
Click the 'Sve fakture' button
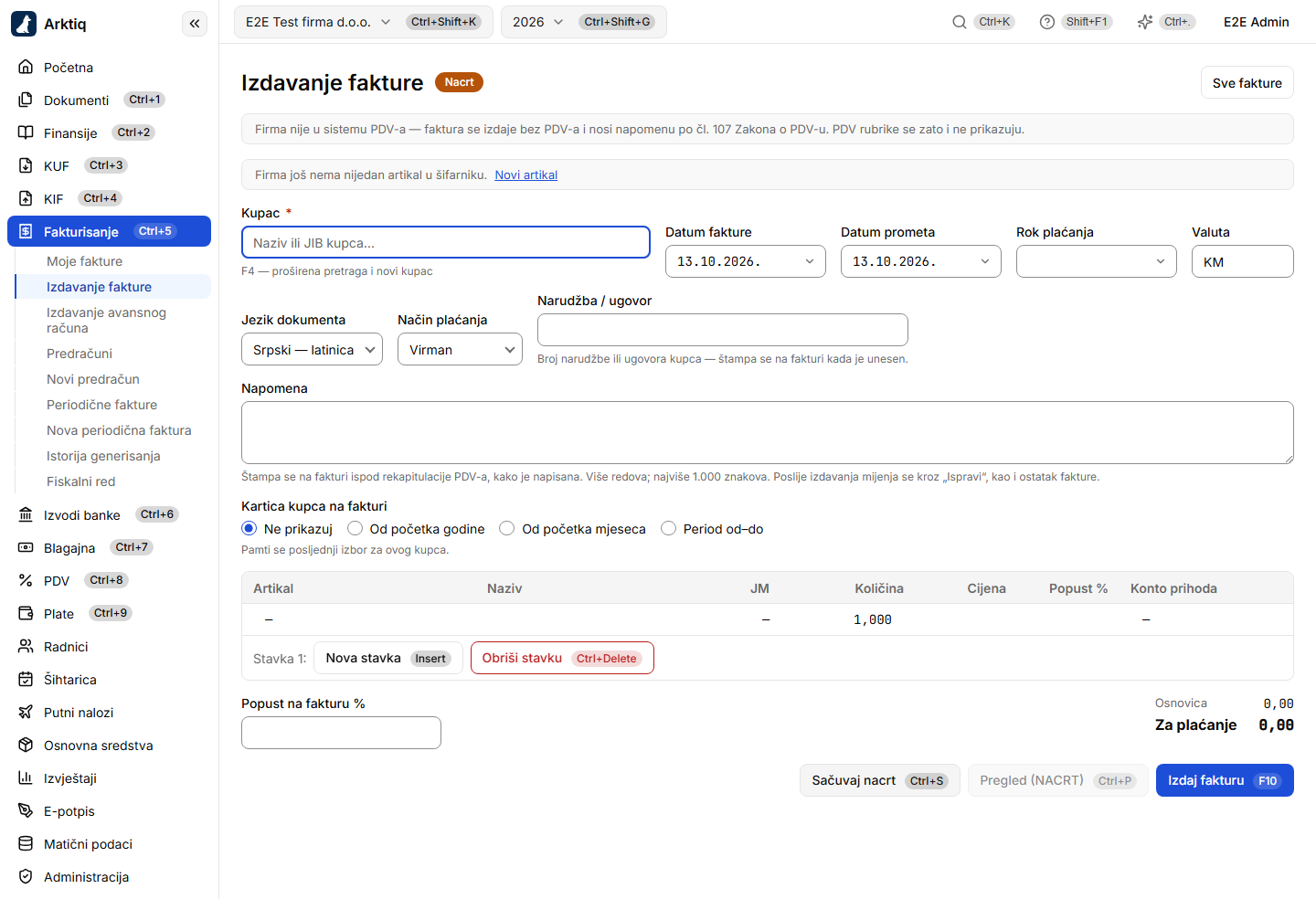(1247, 82)
